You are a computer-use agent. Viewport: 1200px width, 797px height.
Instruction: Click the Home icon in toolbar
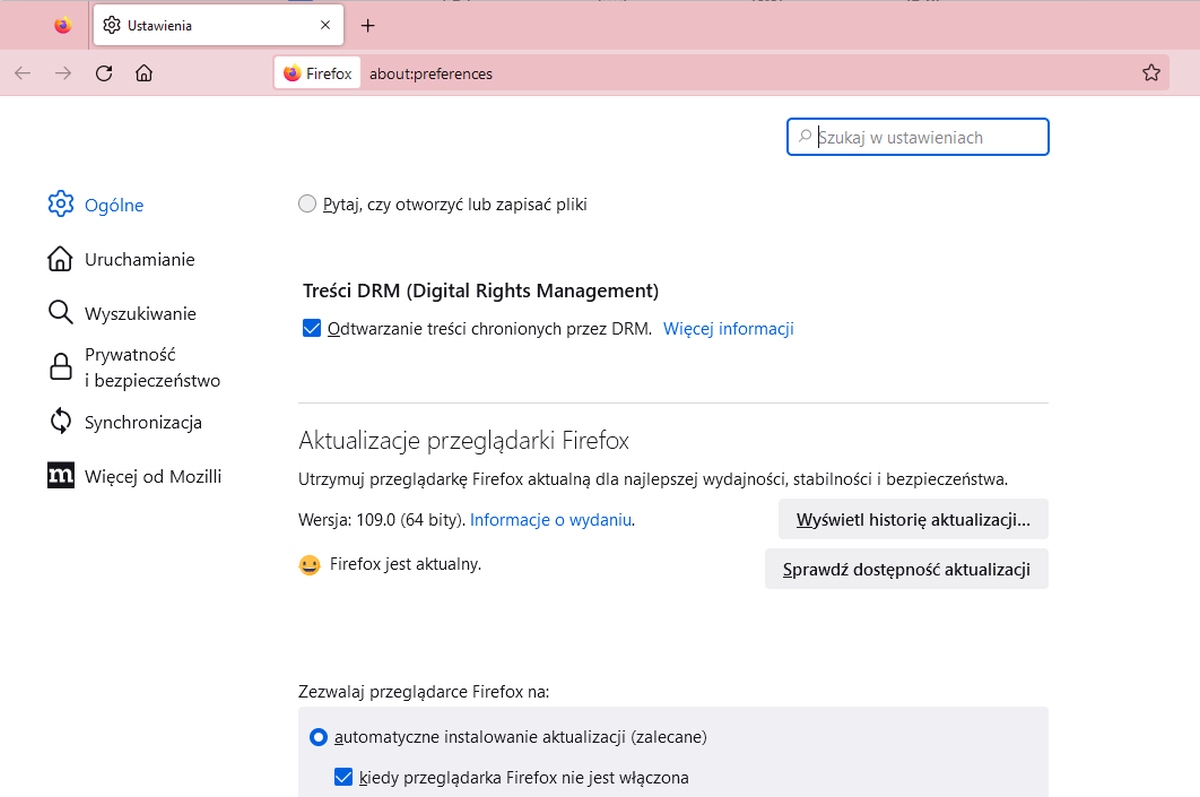tap(144, 73)
